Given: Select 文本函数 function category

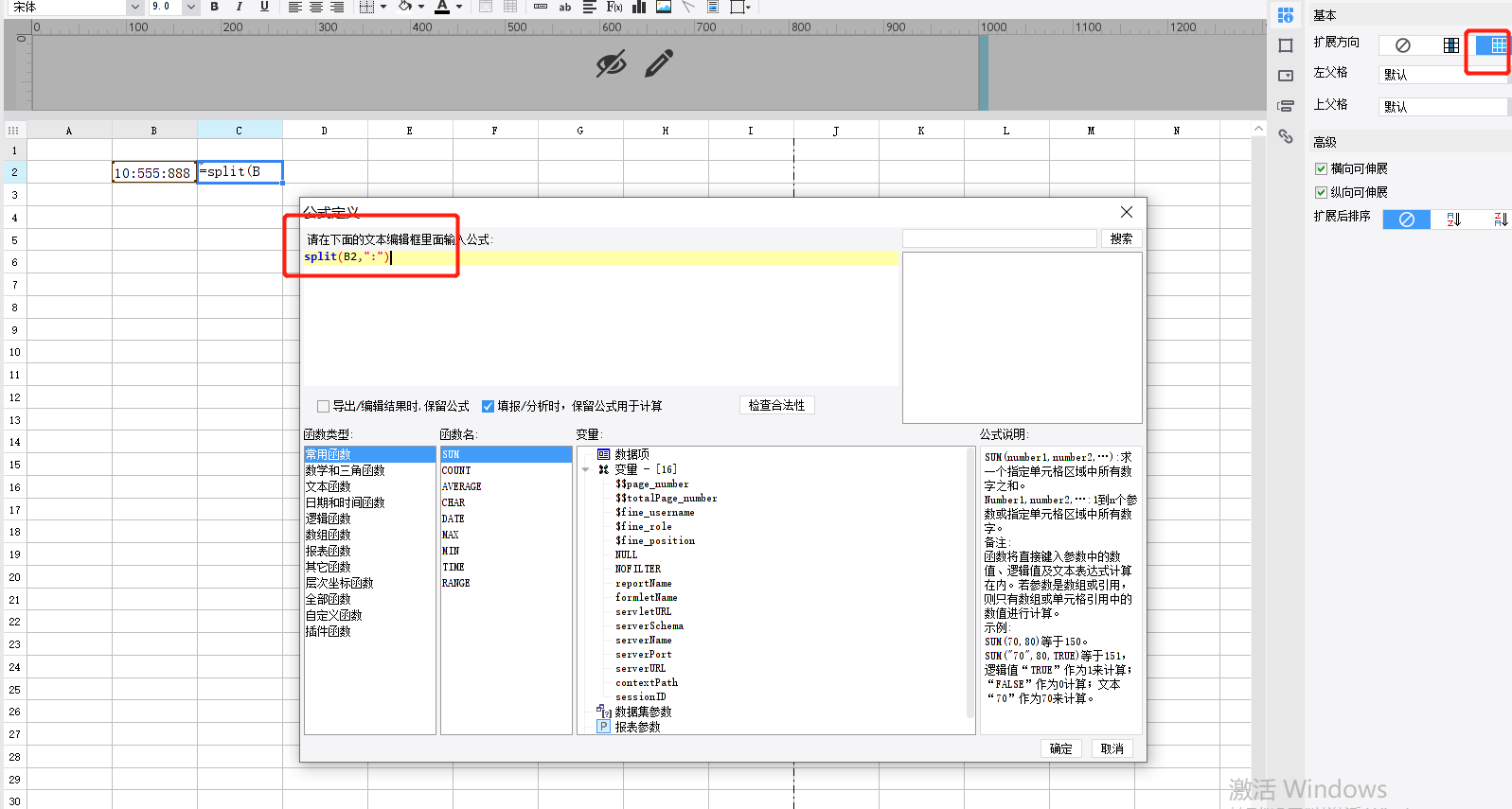Looking at the screenshot, I should pos(328,486).
